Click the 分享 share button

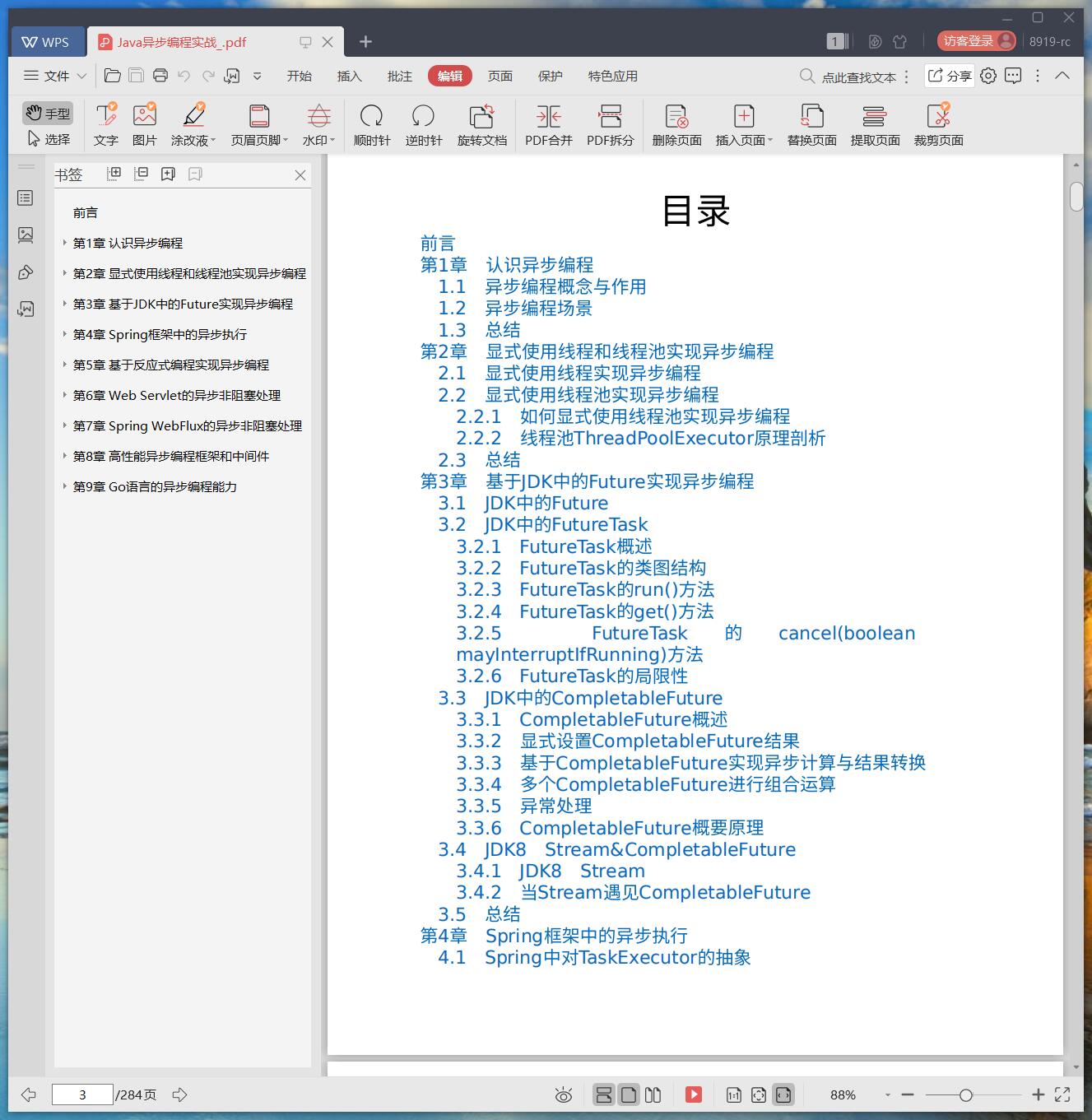pyautogui.click(x=950, y=76)
